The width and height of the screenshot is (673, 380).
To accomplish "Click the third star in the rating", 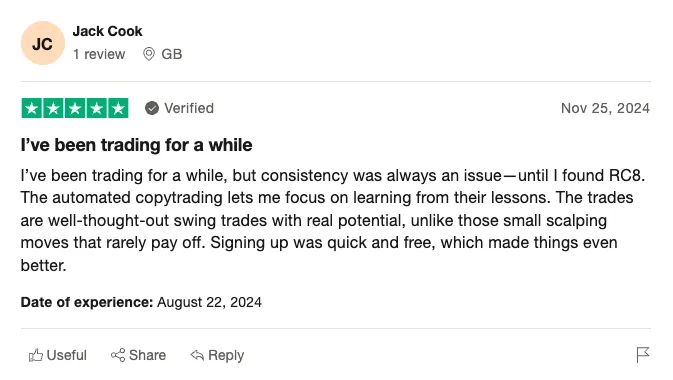I will tap(75, 108).
